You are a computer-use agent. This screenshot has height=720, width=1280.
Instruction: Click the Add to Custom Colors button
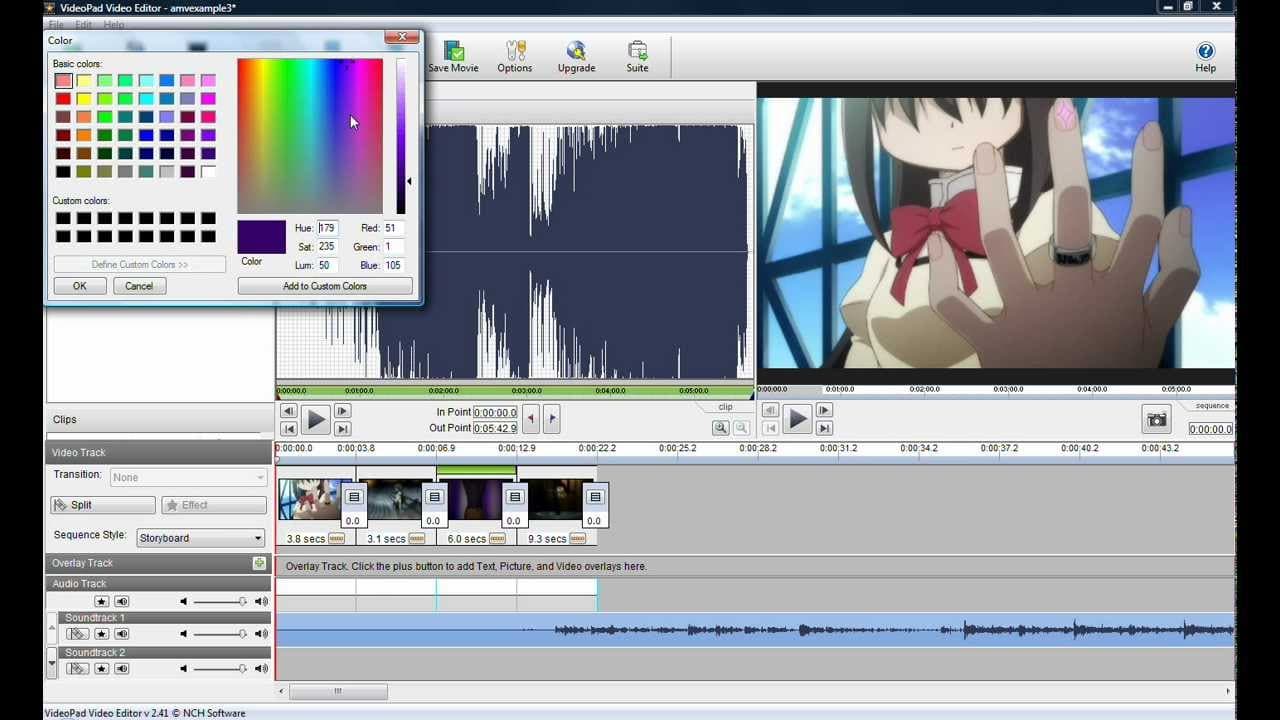point(324,286)
